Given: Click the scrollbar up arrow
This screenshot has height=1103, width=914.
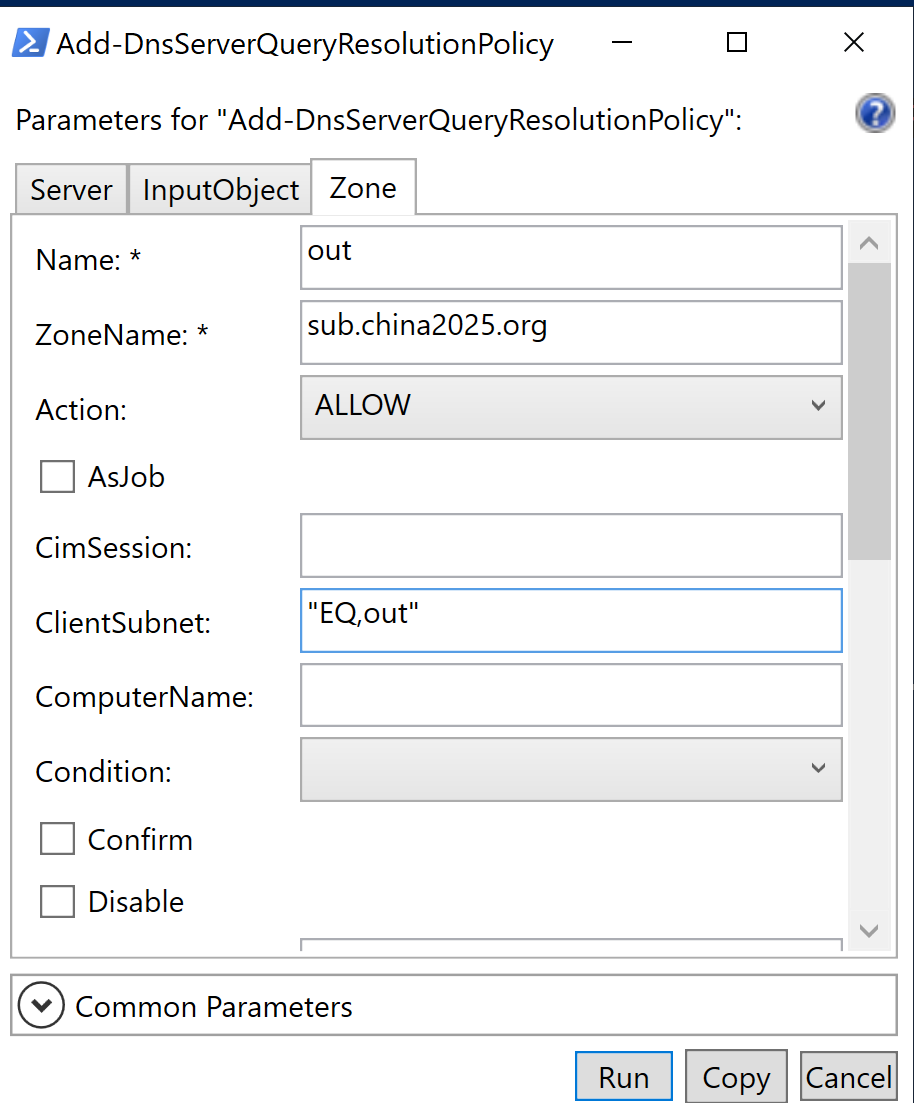Looking at the screenshot, I should [x=869, y=243].
